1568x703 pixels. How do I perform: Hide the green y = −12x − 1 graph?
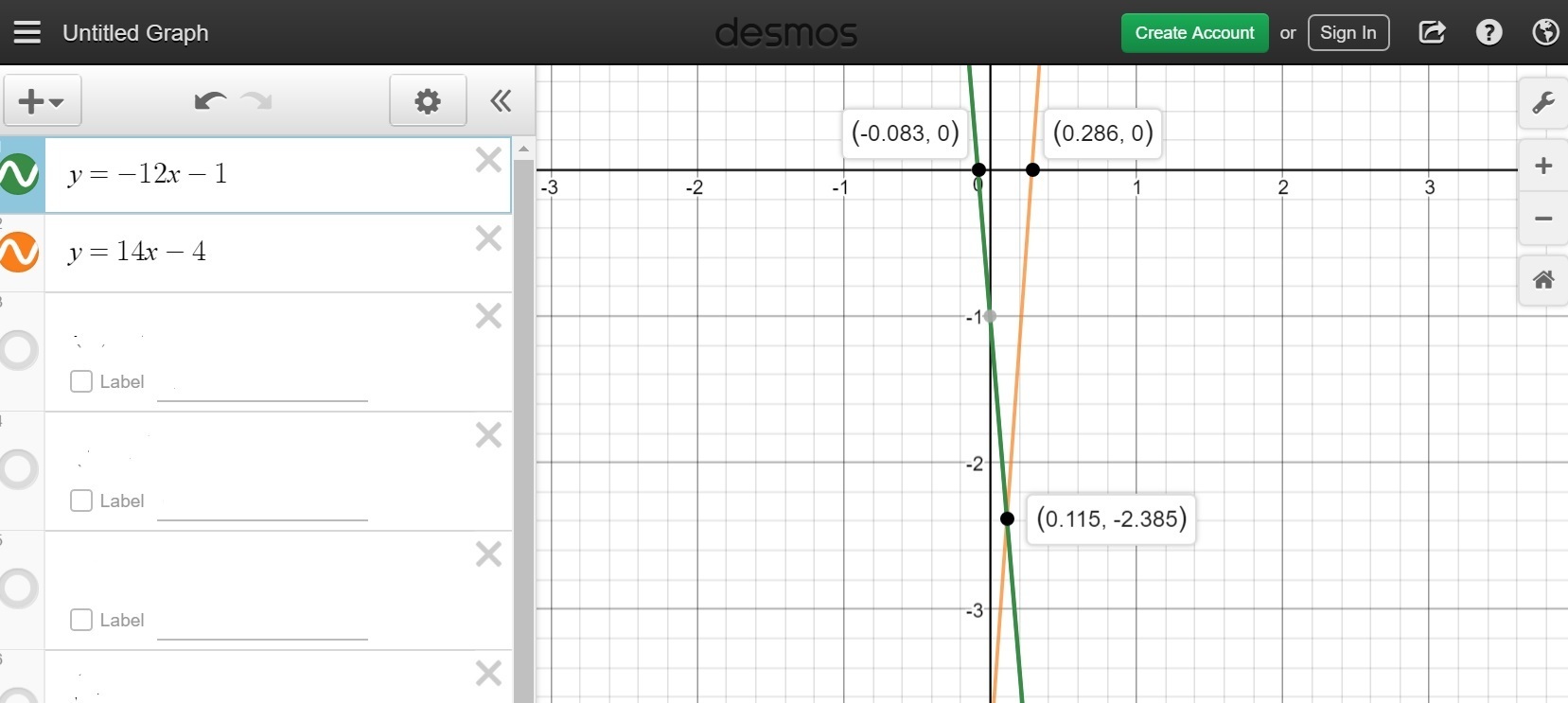(20, 174)
